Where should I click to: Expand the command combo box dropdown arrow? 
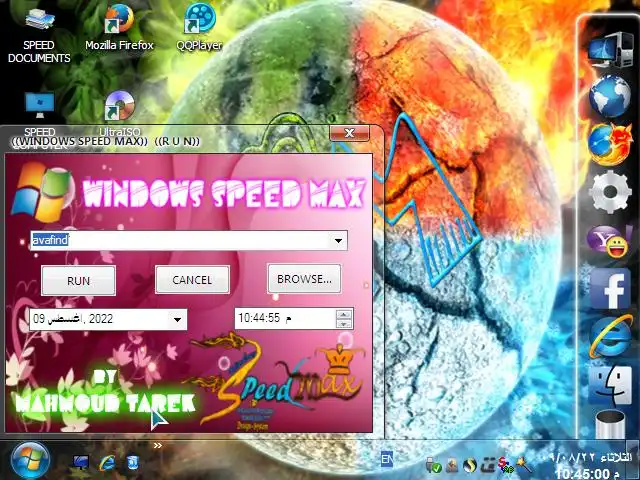[338, 240]
